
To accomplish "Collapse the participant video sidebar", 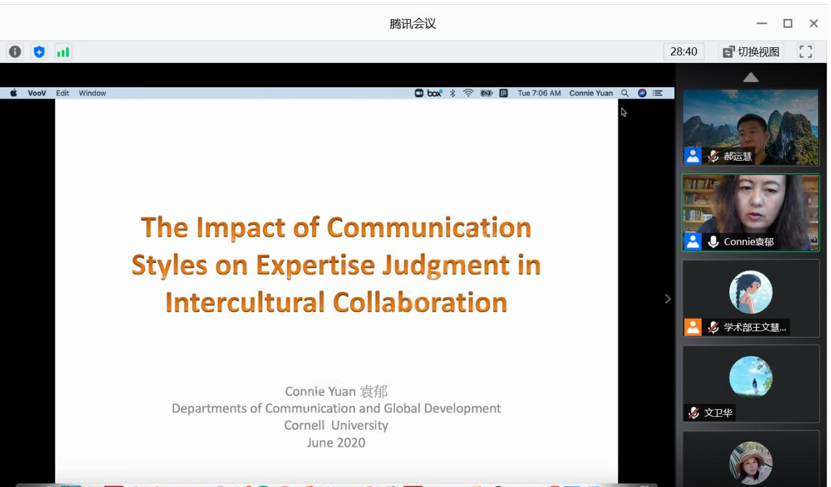I will (x=668, y=299).
